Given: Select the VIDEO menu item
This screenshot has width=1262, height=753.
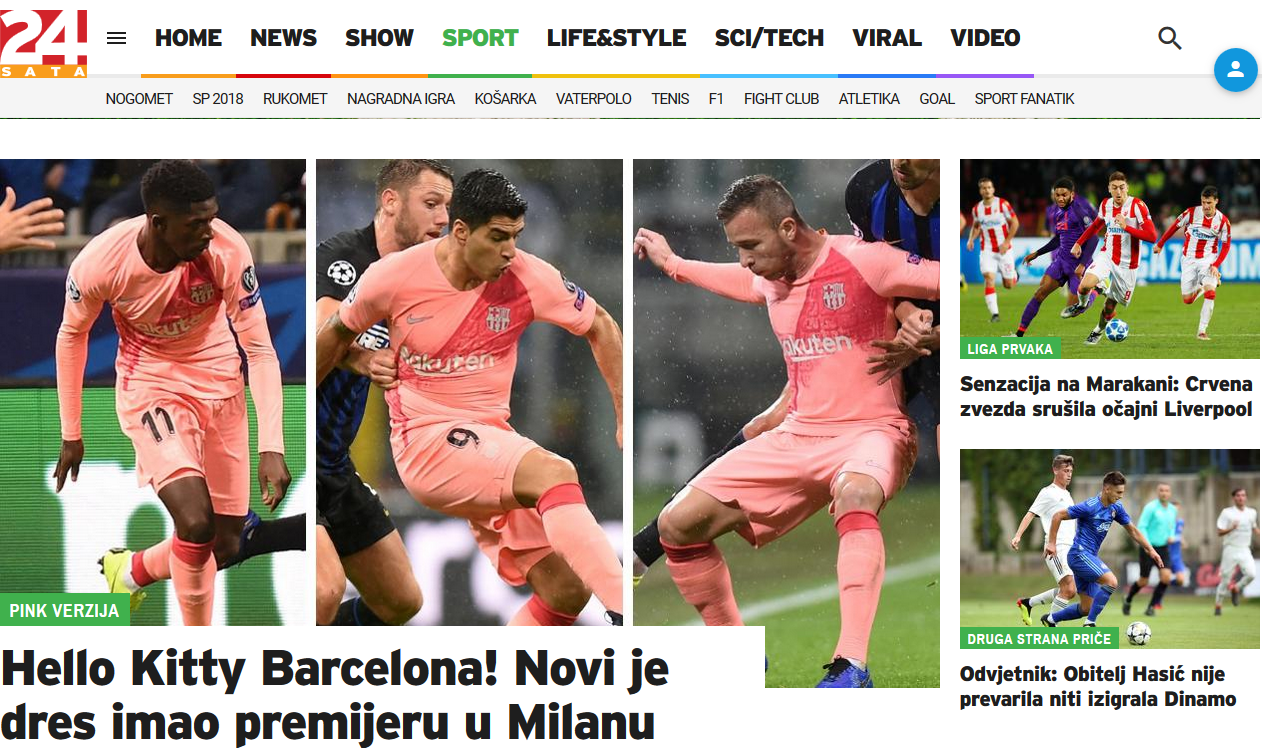Looking at the screenshot, I should coord(985,38).
